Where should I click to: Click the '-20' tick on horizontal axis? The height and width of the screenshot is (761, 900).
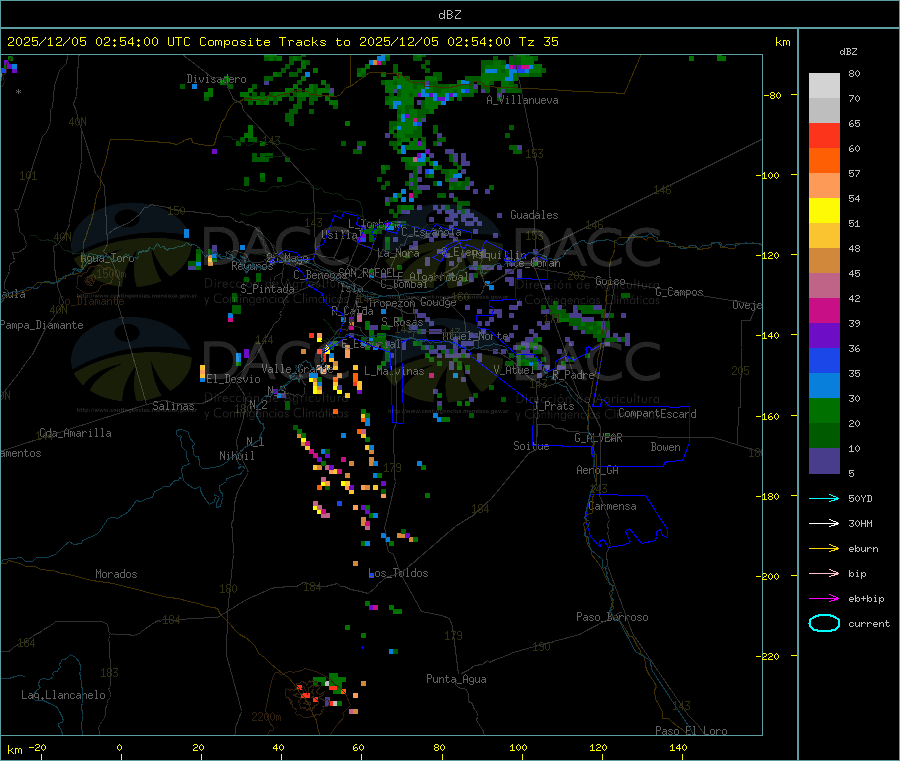tap(37, 747)
